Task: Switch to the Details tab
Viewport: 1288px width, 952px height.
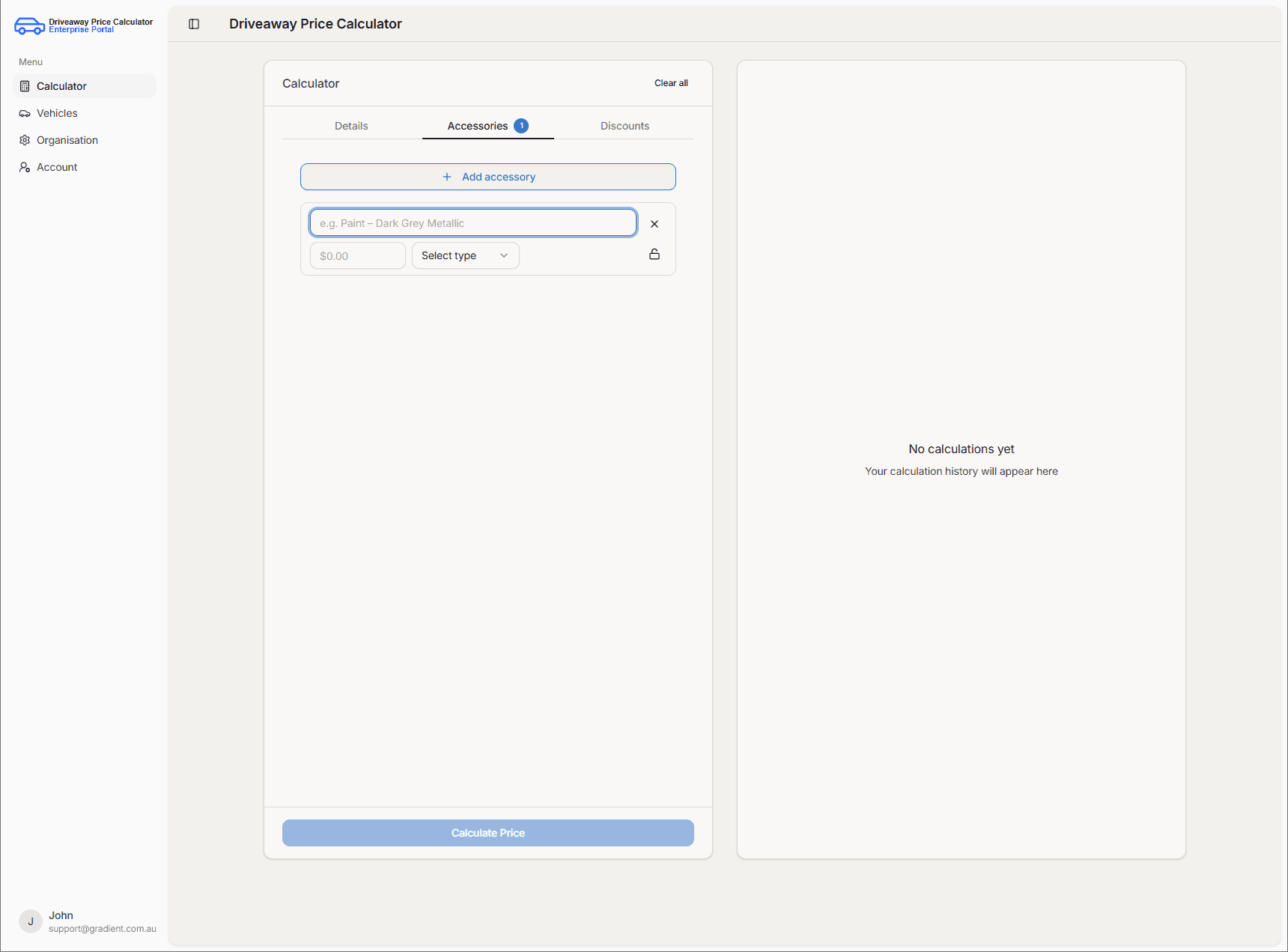Action: pyautogui.click(x=351, y=126)
